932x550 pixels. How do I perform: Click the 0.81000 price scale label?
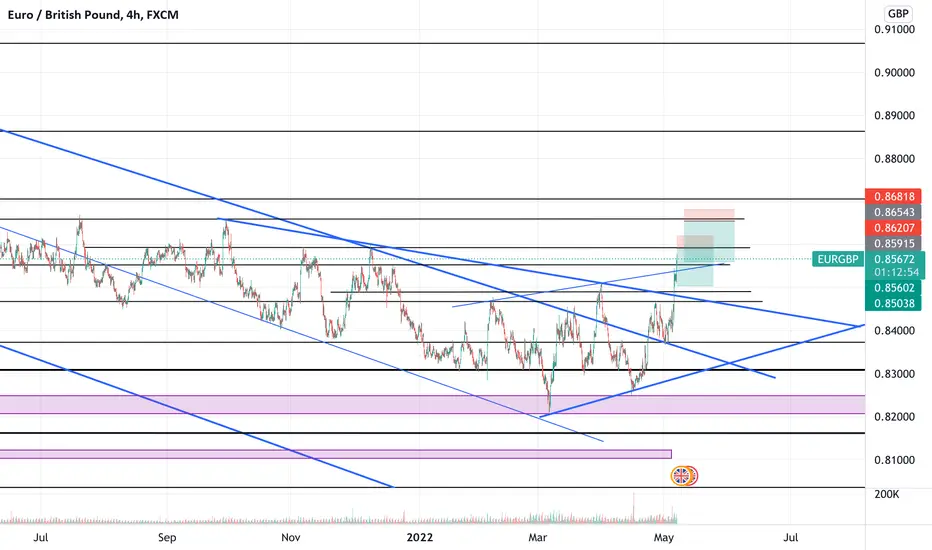[x=895, y=460]
